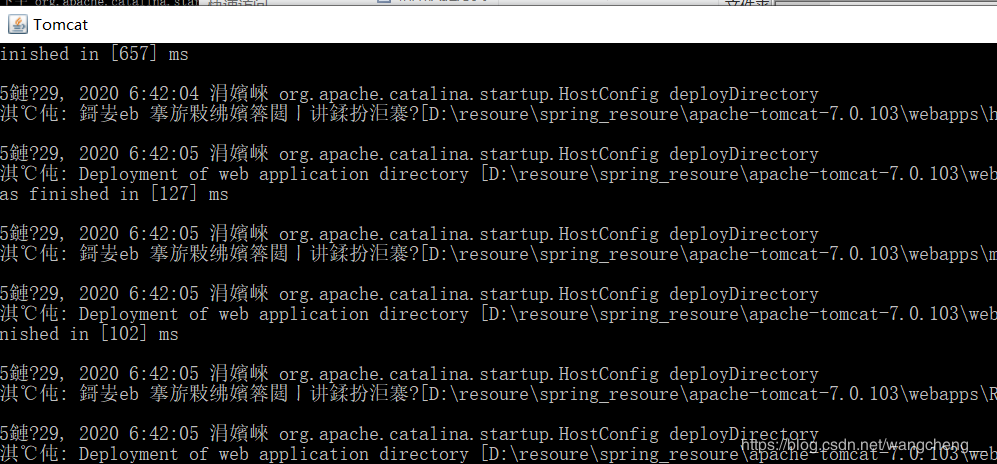Click the "Tomcat" window title text

(60, 25)
